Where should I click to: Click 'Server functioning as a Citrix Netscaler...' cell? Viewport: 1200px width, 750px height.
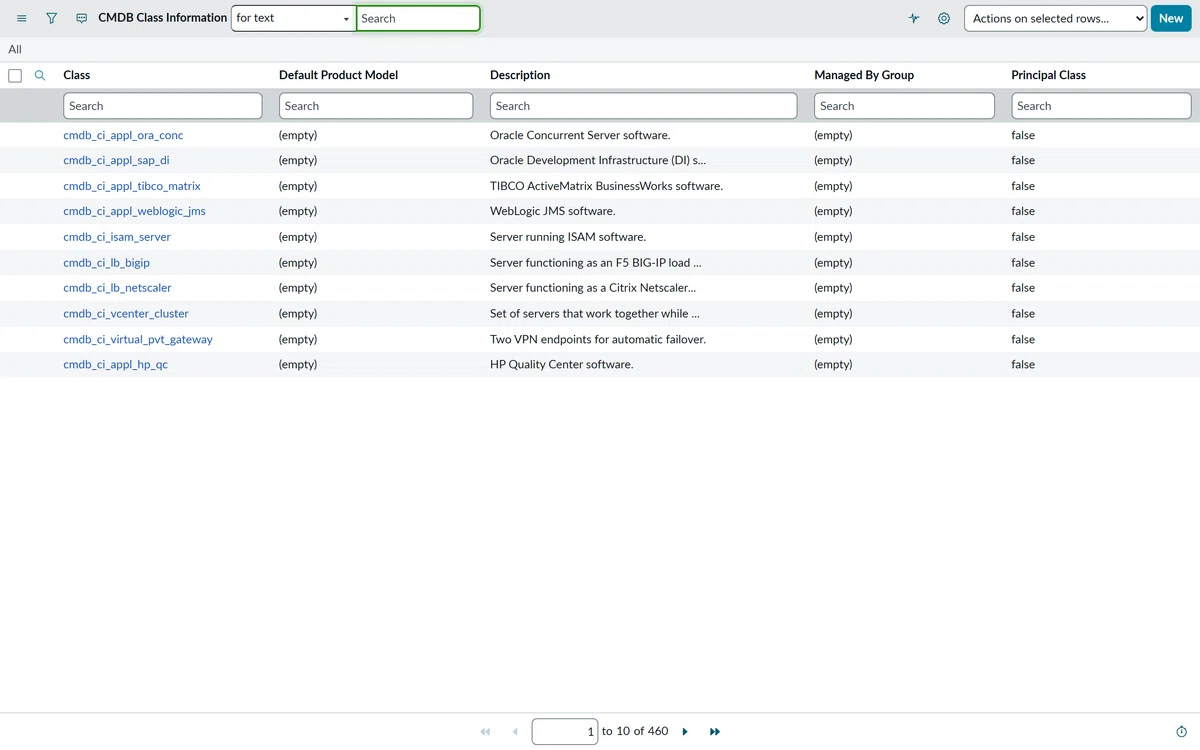pyautogui.click(x=593, y=288)
